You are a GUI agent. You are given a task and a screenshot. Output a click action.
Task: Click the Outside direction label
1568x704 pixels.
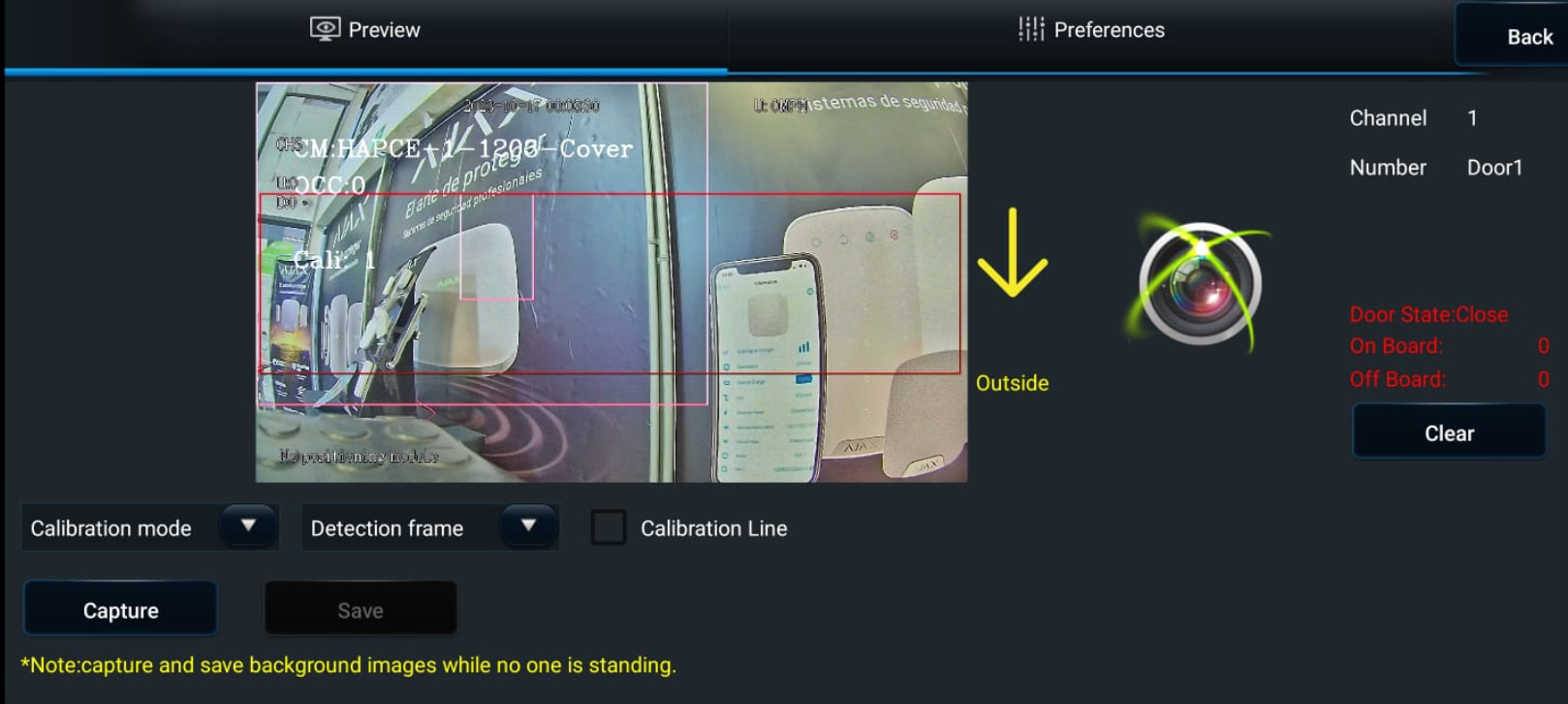tap(1012, 383)
